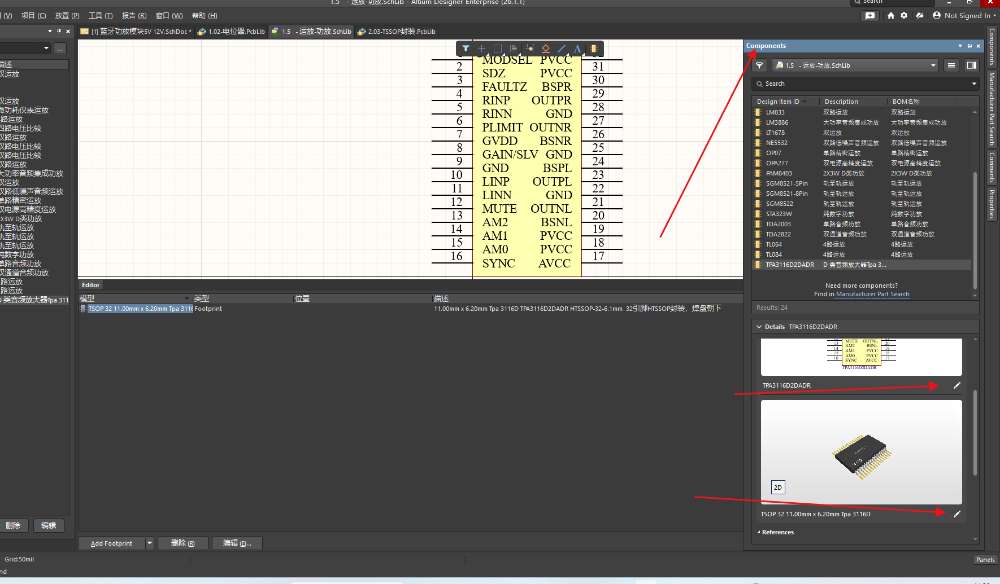Select the LM3886 component row

(x=864, y=122)
